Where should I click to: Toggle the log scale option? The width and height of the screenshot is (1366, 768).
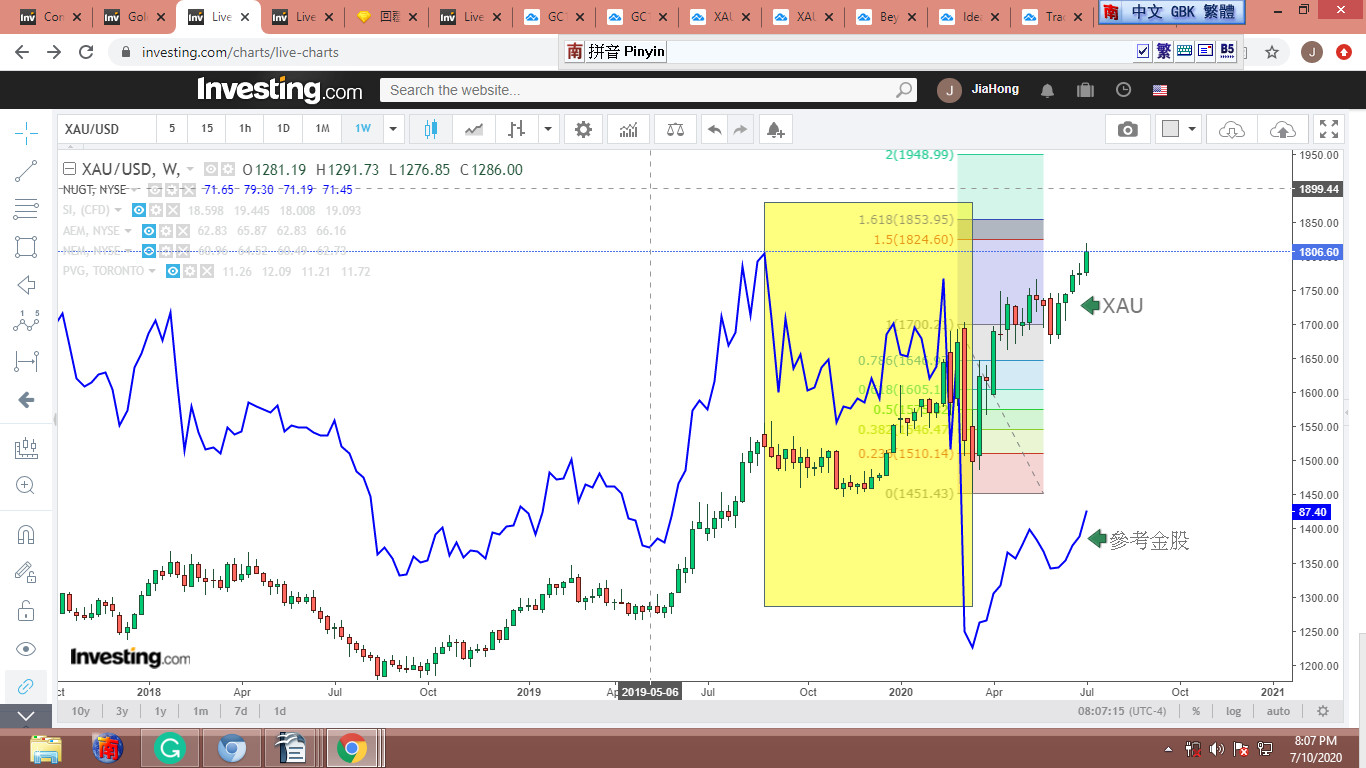point(1234,711)
